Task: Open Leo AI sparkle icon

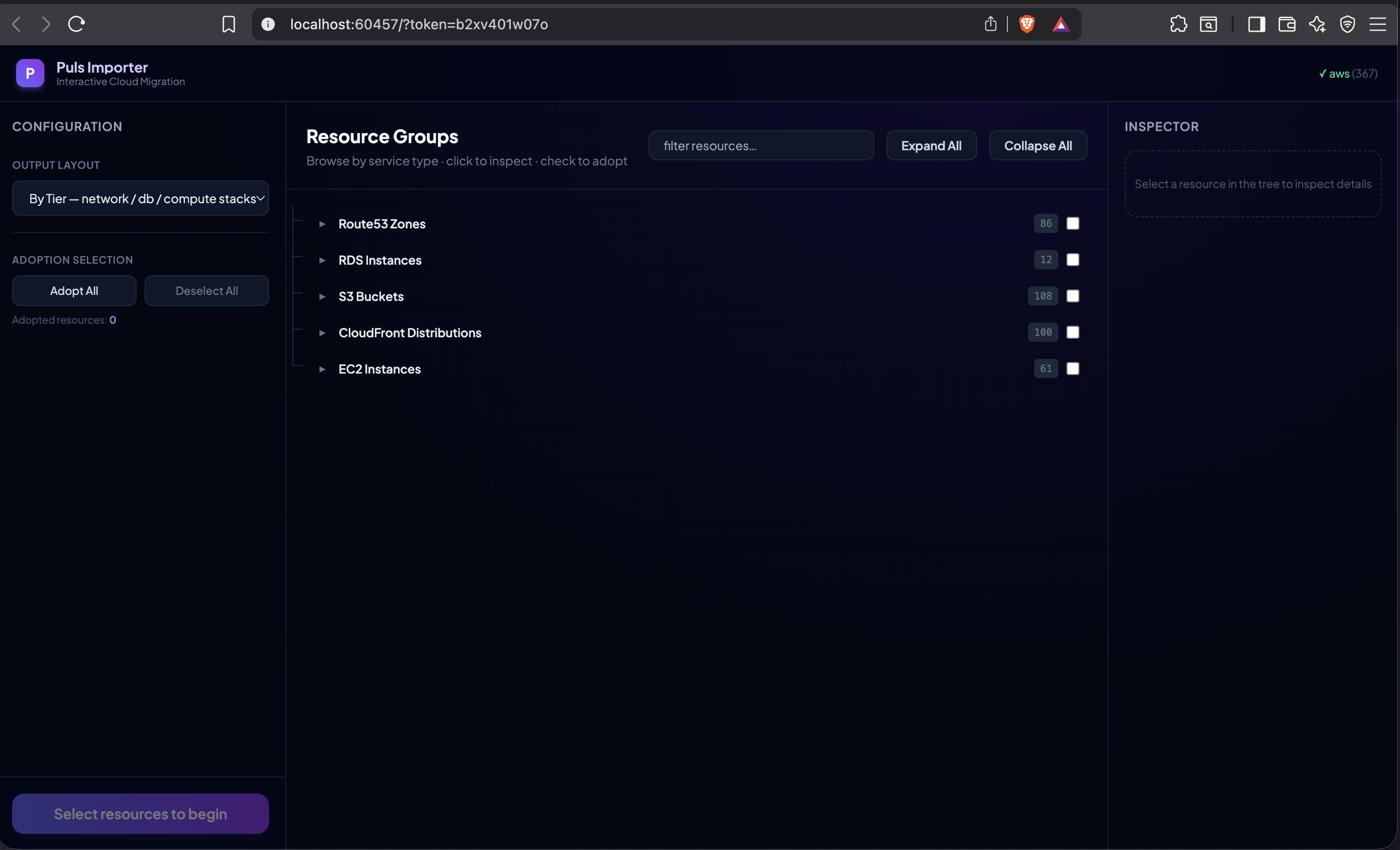Action: point(1317,24)
